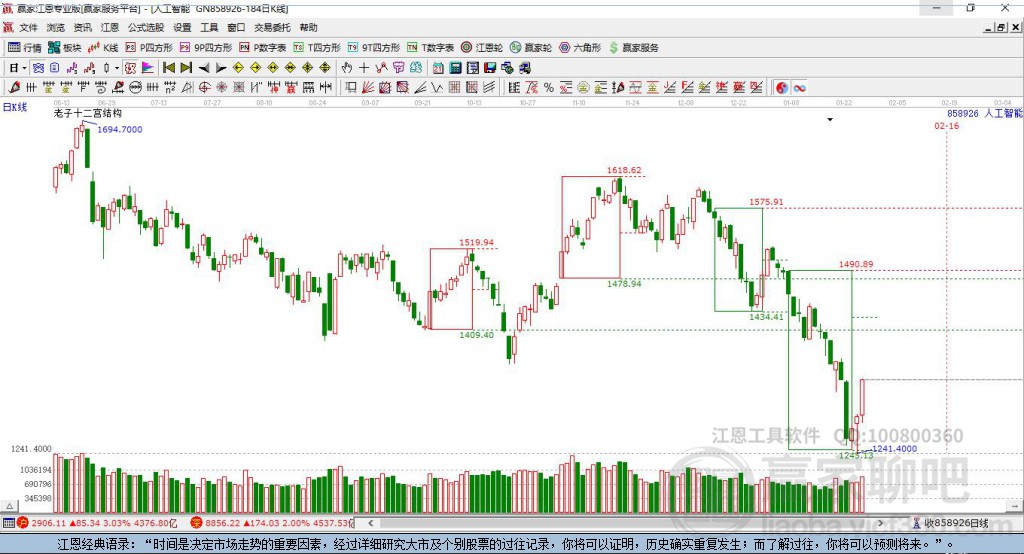
Task: Open the 工具 menu
Action: coord(209,27)
